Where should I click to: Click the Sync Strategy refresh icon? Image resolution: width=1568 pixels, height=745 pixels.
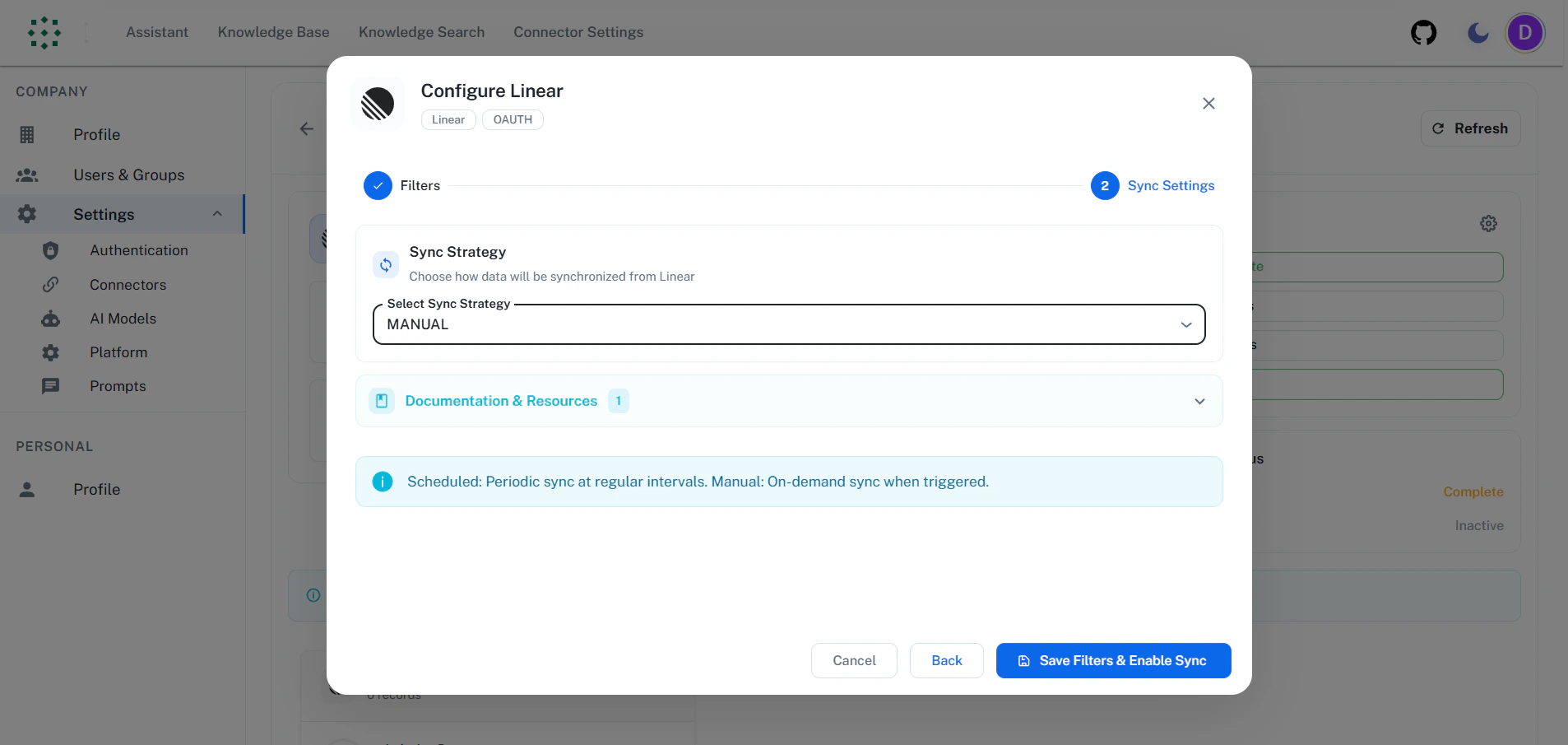pos(385,263)
